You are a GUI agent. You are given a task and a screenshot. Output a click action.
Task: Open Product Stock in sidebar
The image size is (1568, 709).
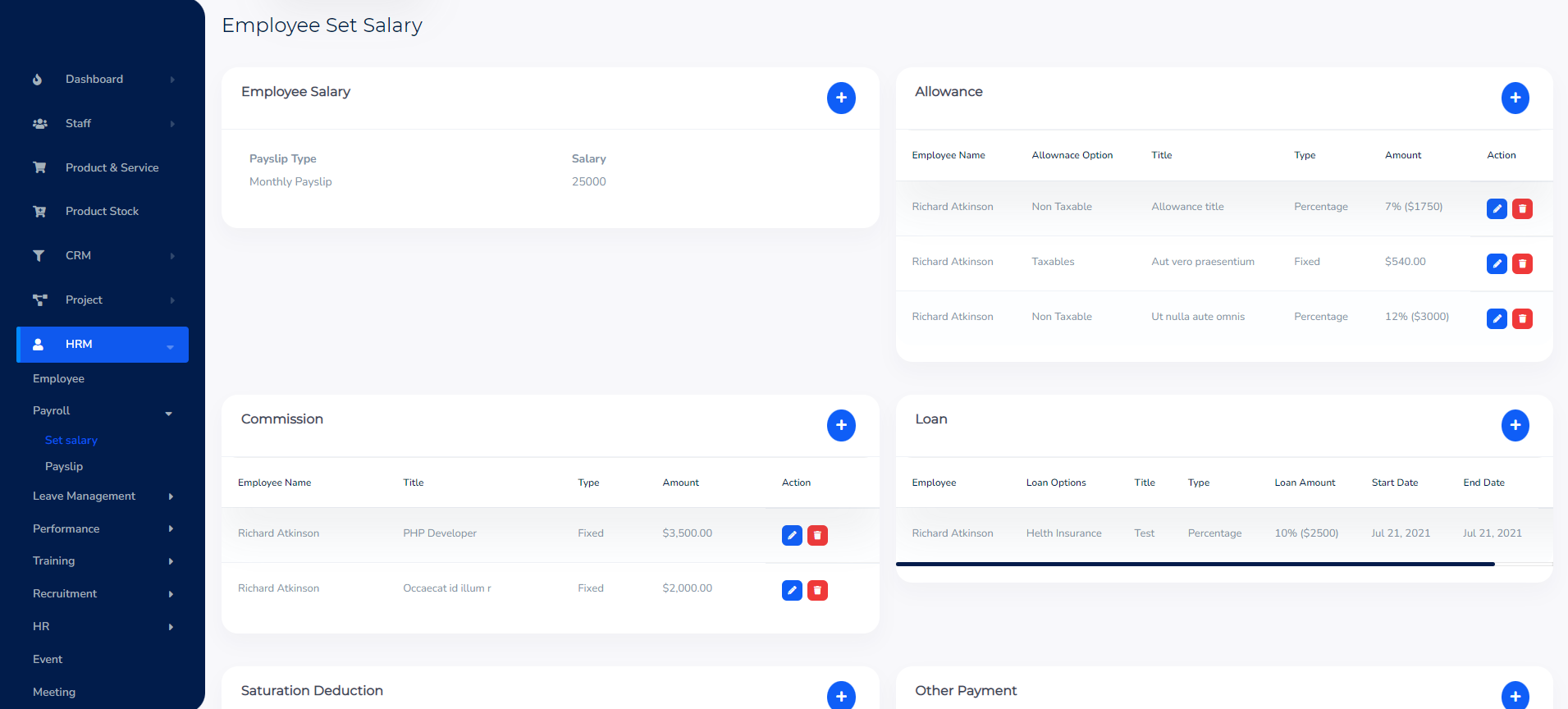click(x=103, y=211)
